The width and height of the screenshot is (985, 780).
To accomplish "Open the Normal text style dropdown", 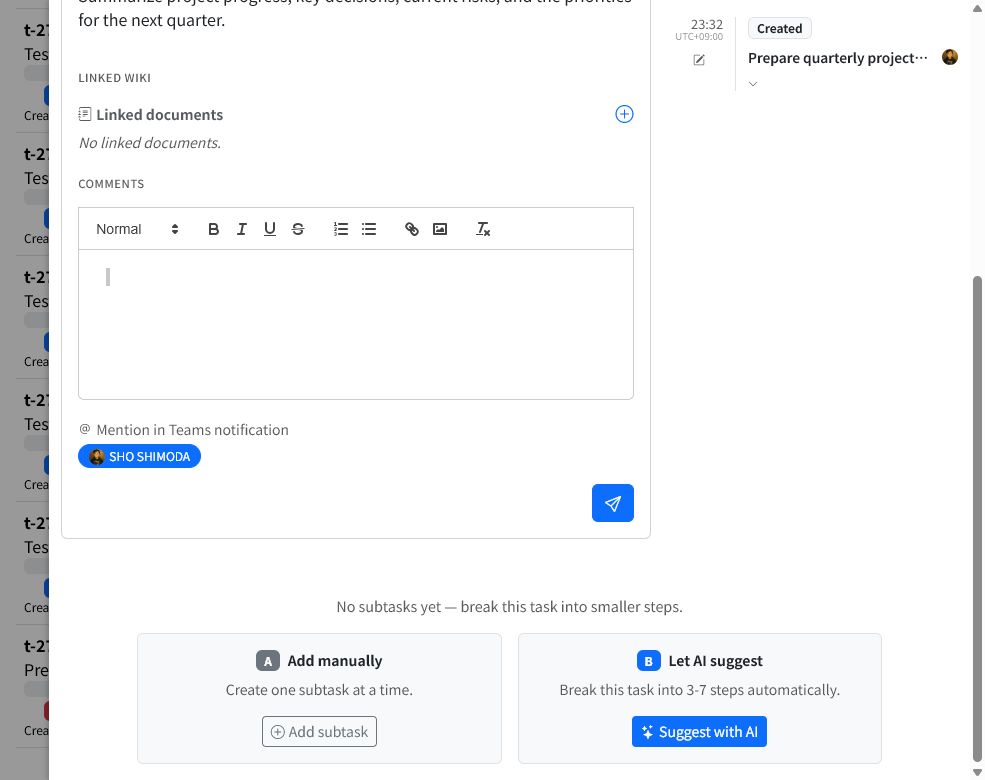I will pyautogui.click(x=137, y=229).
